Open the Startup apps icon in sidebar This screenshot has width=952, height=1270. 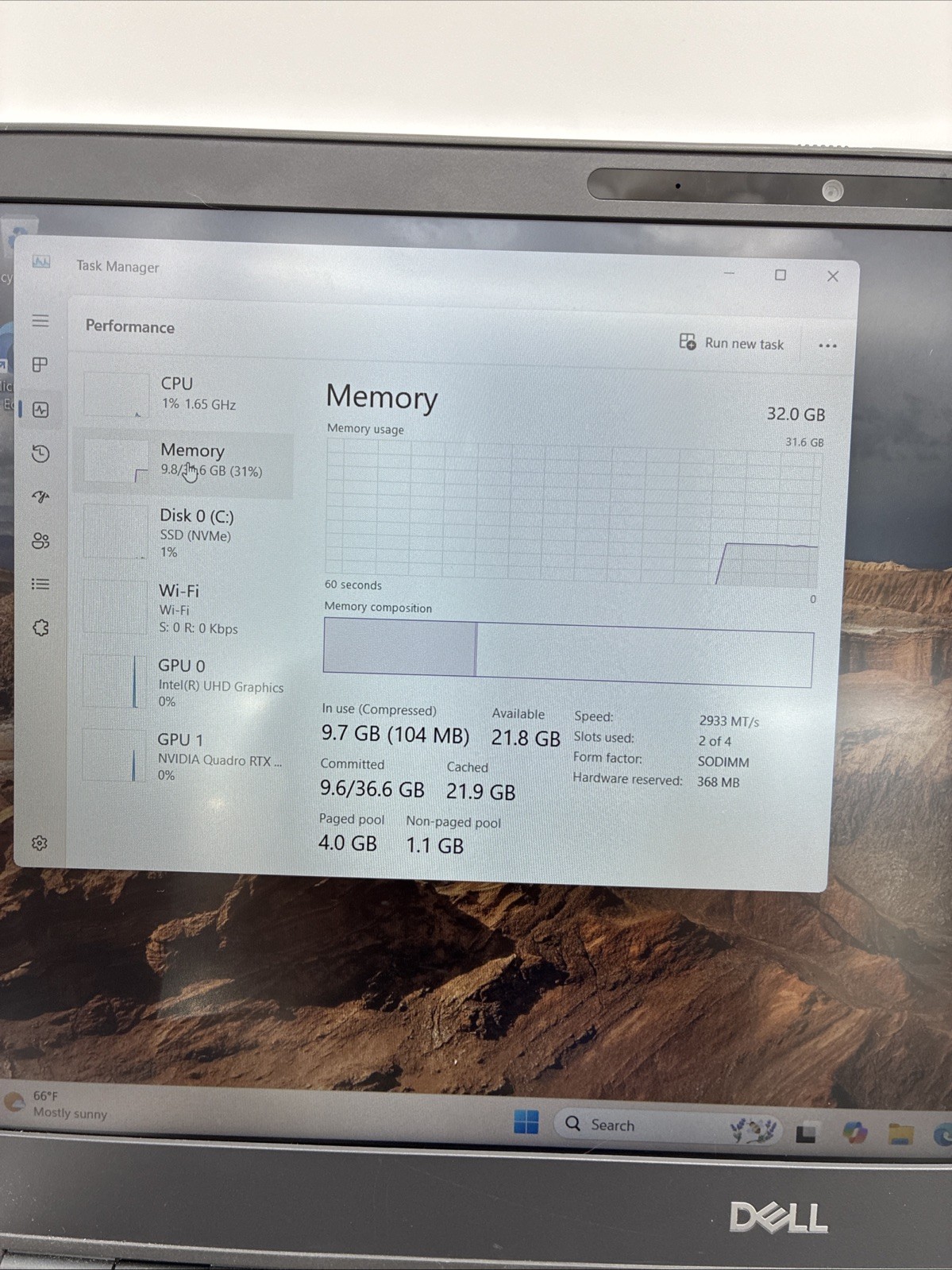[40, 497]
